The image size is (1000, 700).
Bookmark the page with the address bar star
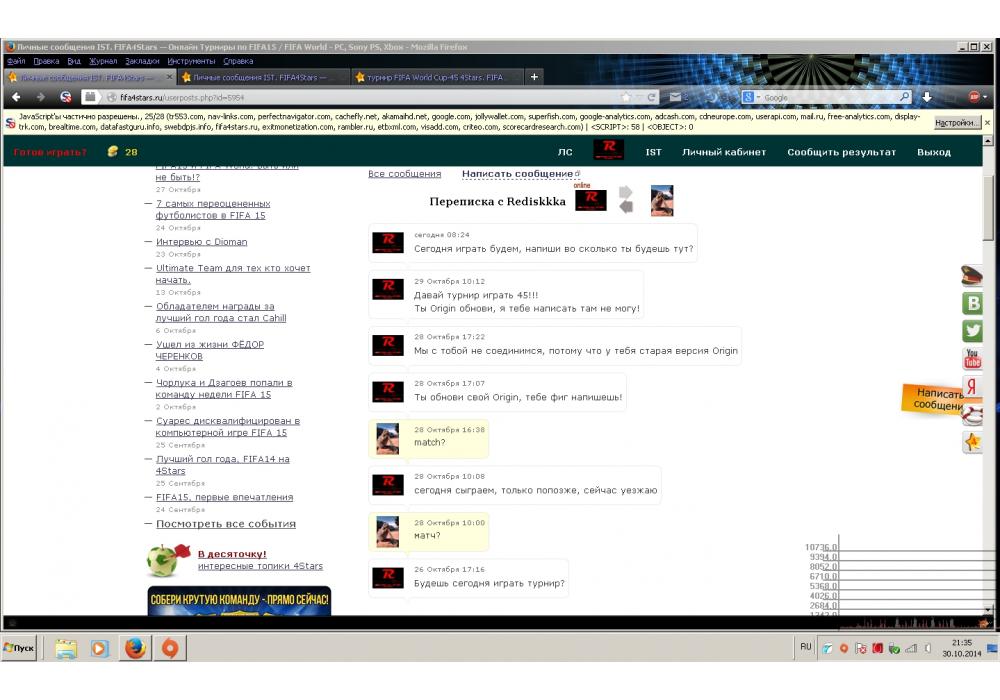tap(626, 97)
